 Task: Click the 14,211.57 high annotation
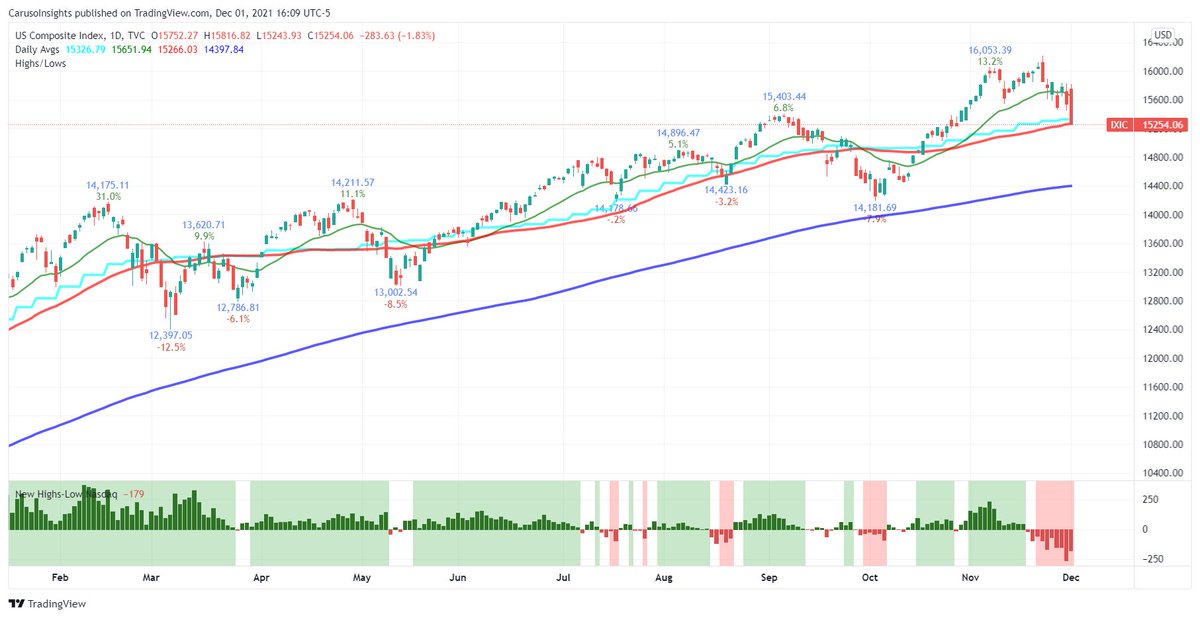point(355,182)
